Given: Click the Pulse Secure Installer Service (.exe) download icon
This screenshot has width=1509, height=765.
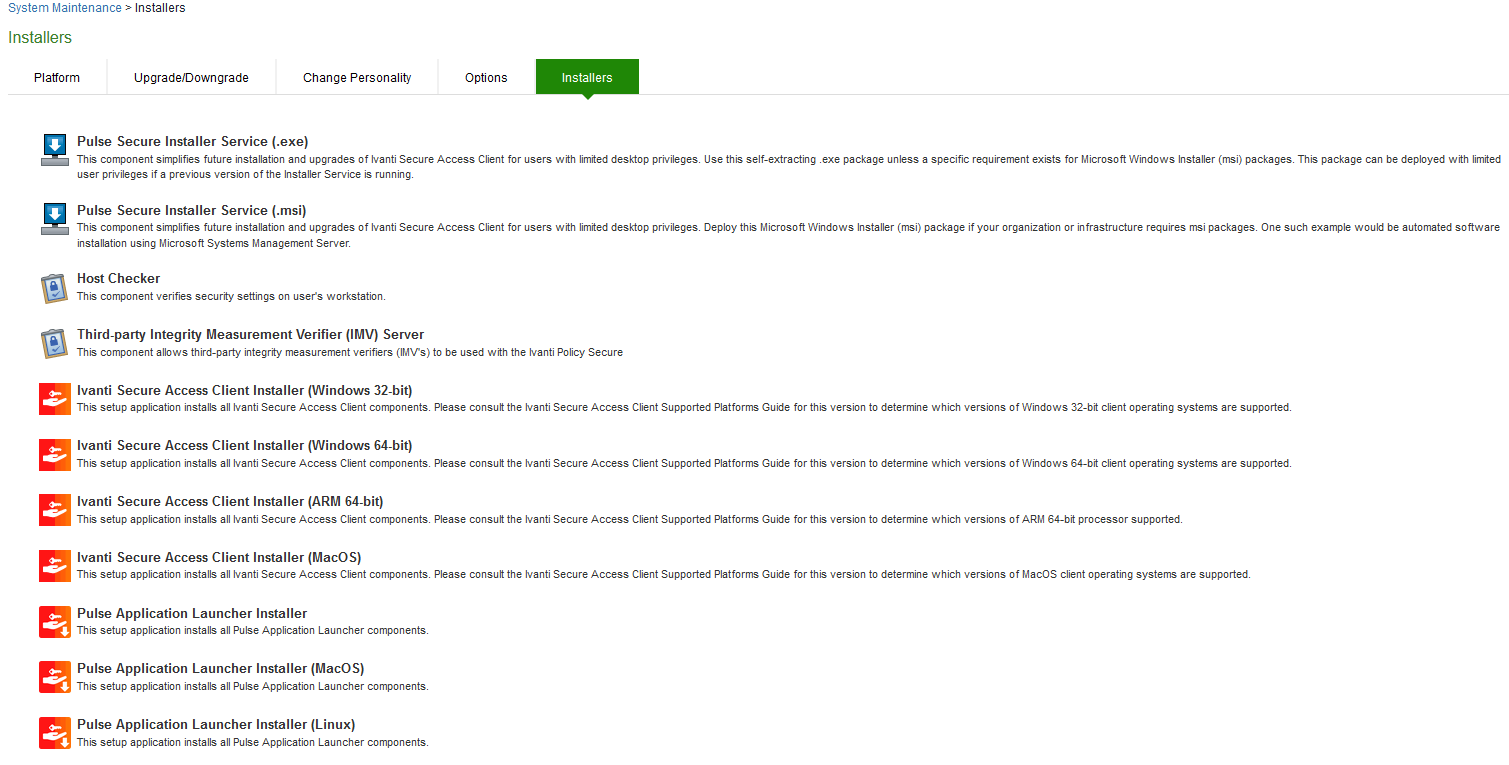Looking at the screenshot, I should tap(54, 150).
